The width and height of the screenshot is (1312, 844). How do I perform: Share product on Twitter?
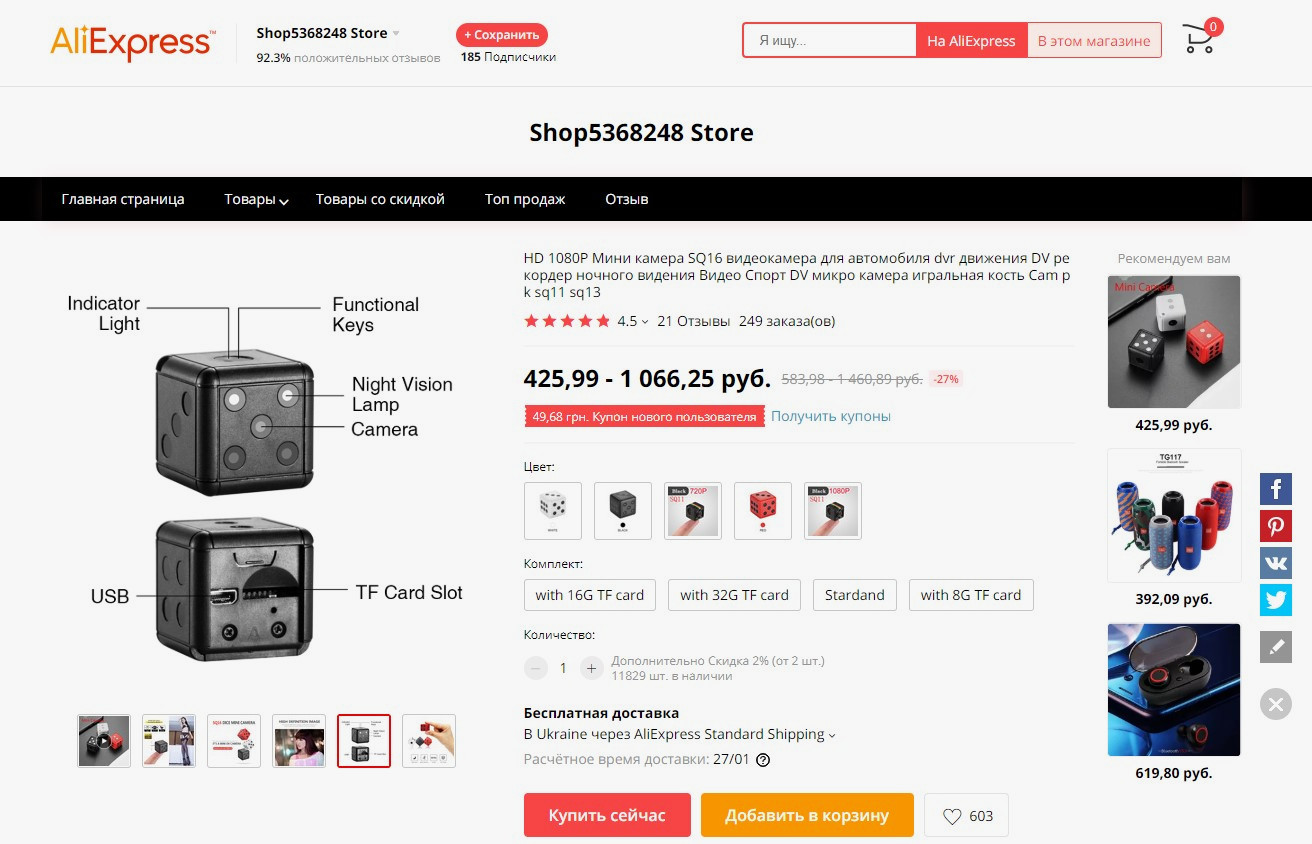[x=1276, y=600]
